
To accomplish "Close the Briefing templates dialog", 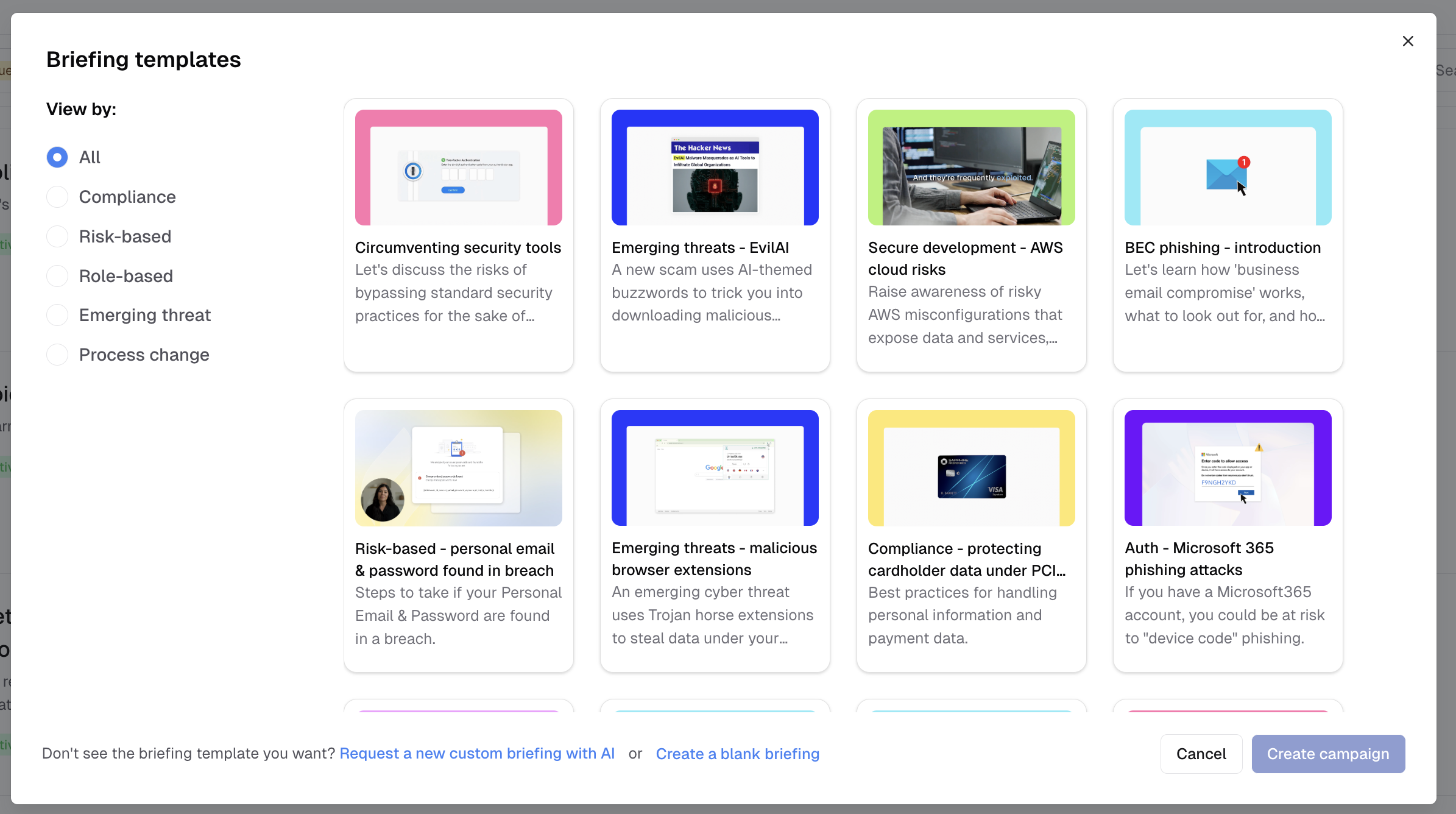I will (x=1408, y=41).
